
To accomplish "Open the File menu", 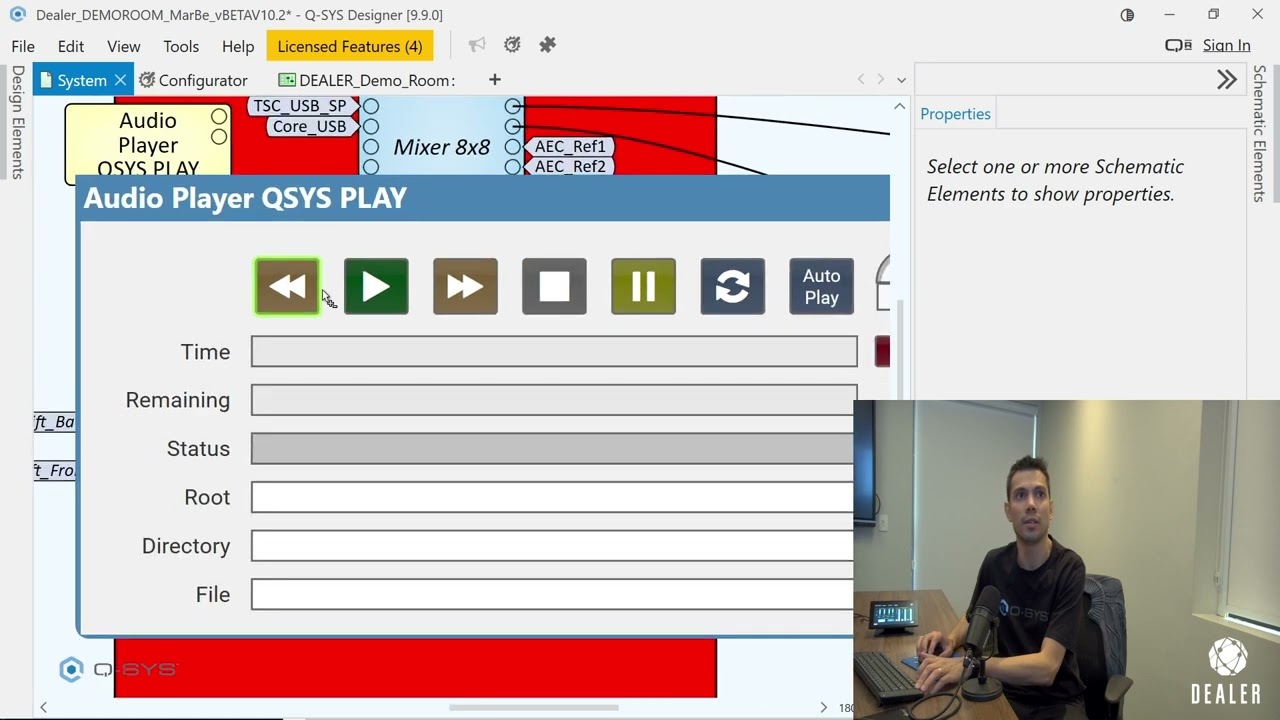I will [x=23, y=46].
